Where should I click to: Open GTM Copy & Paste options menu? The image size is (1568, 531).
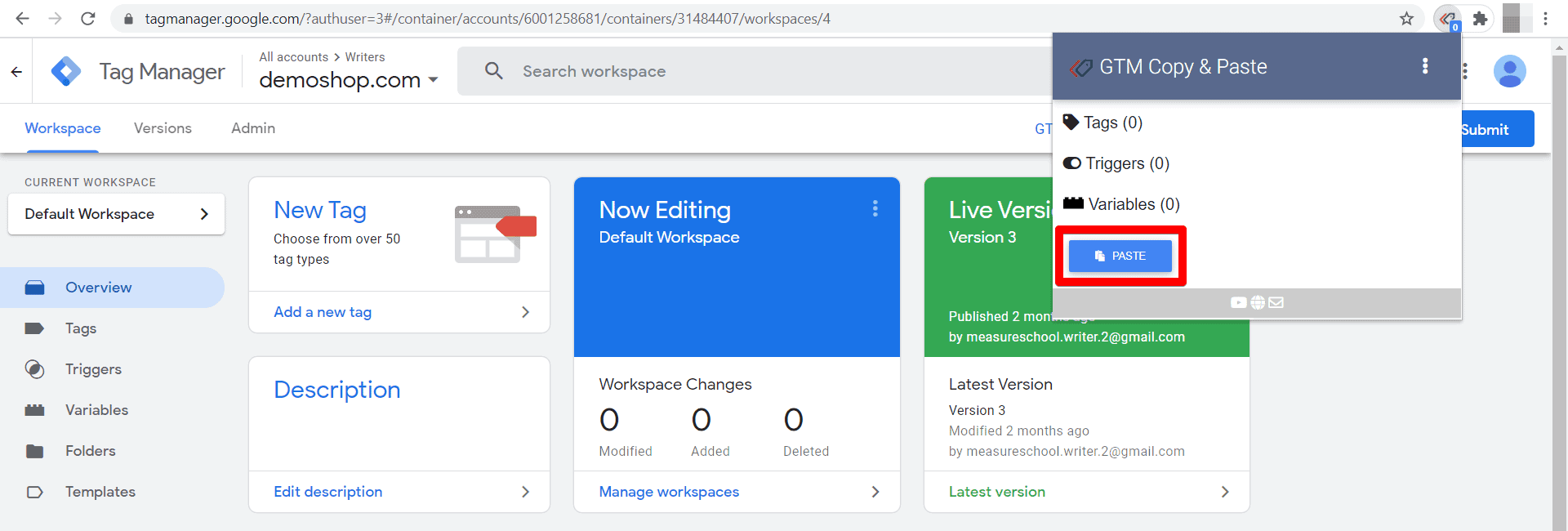coord(1425,66)
